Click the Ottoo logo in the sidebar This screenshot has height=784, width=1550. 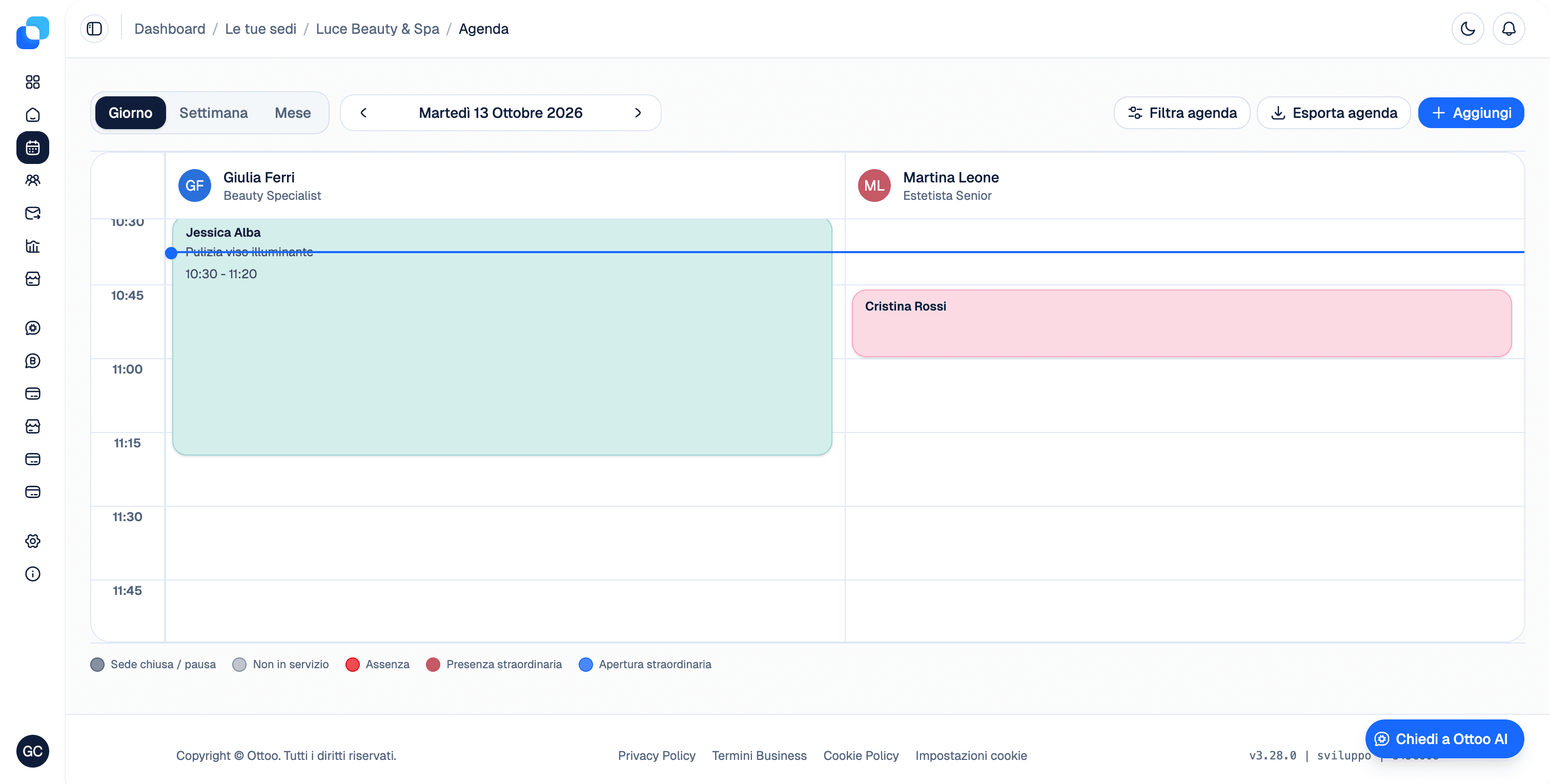(x=32, y=32)
